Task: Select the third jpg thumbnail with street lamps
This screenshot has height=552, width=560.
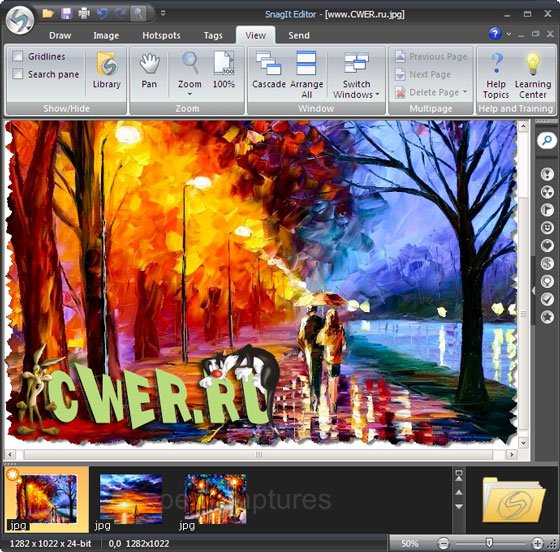Action: 215,499
